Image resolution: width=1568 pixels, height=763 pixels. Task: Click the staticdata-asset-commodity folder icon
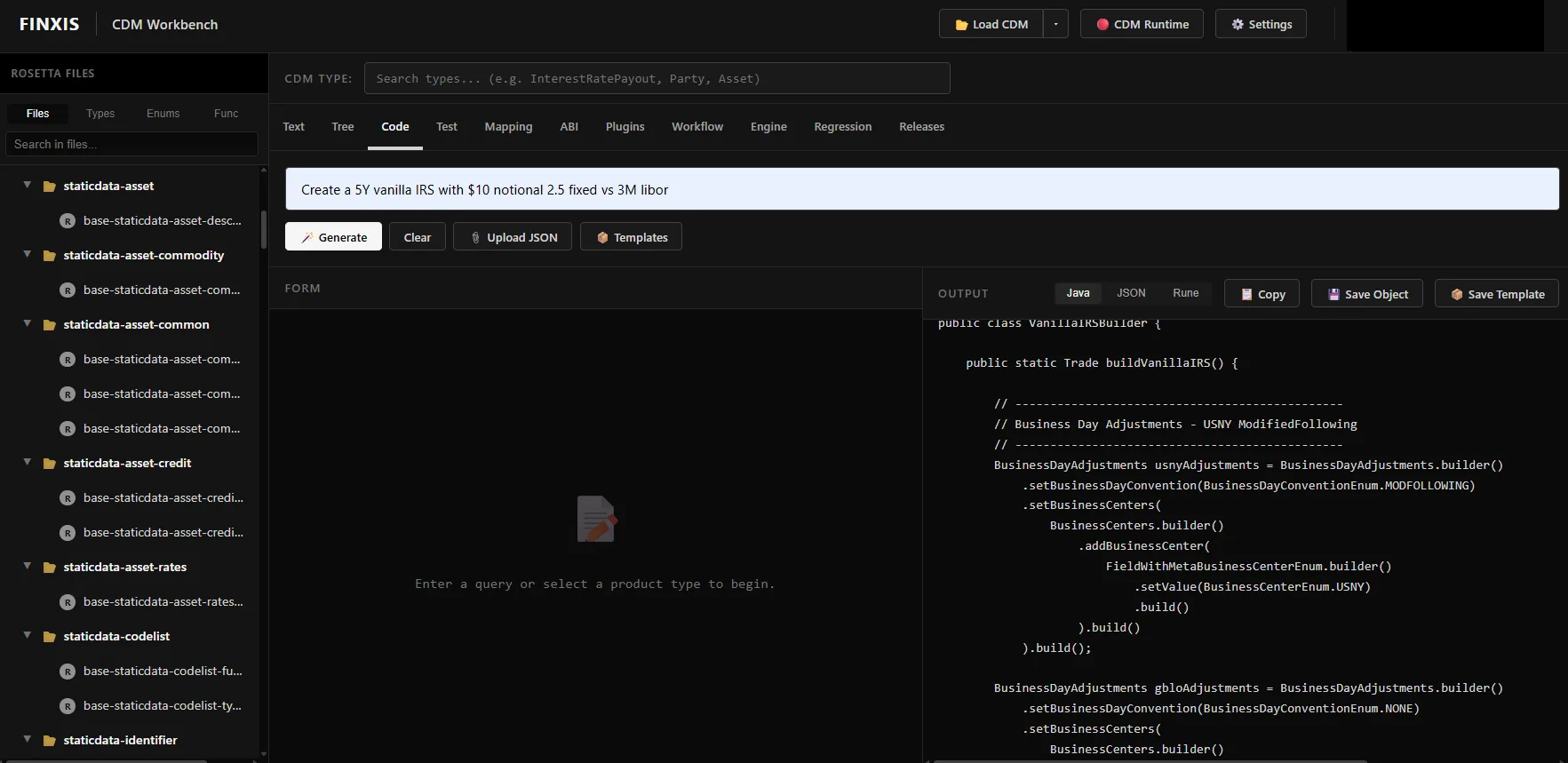click(x=50, y=256)
